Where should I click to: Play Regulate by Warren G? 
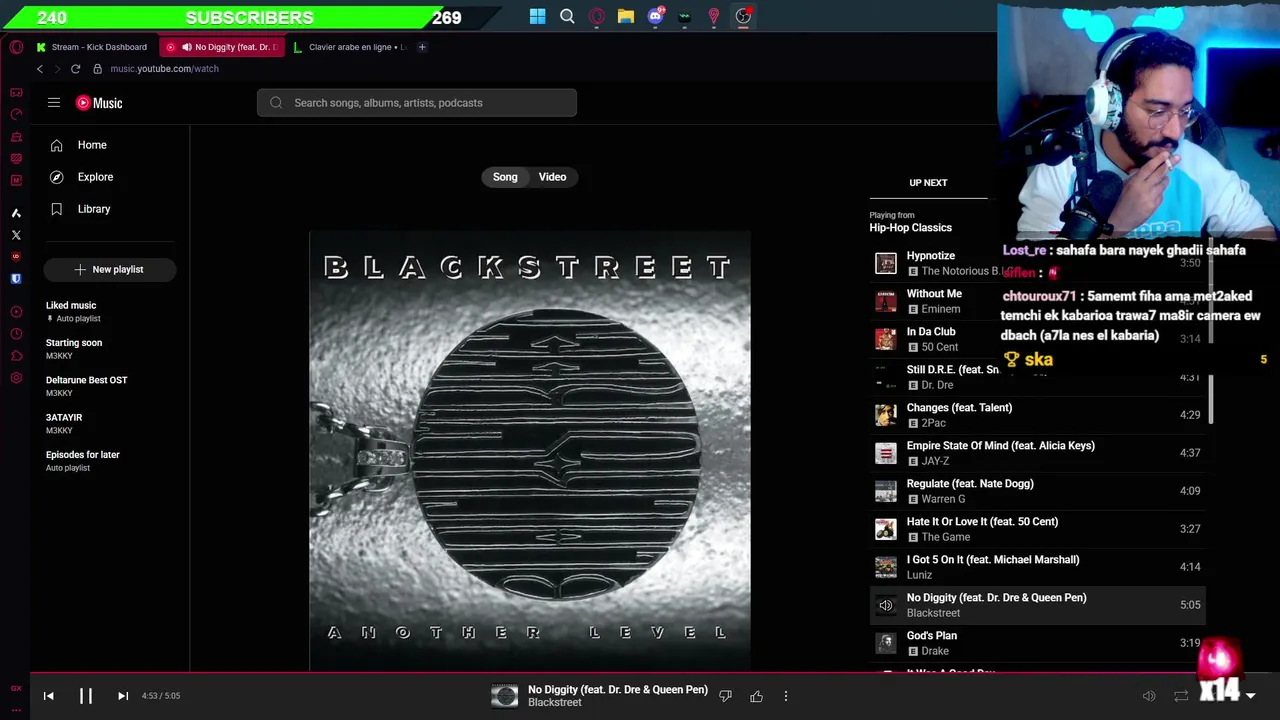(1037, 491)
